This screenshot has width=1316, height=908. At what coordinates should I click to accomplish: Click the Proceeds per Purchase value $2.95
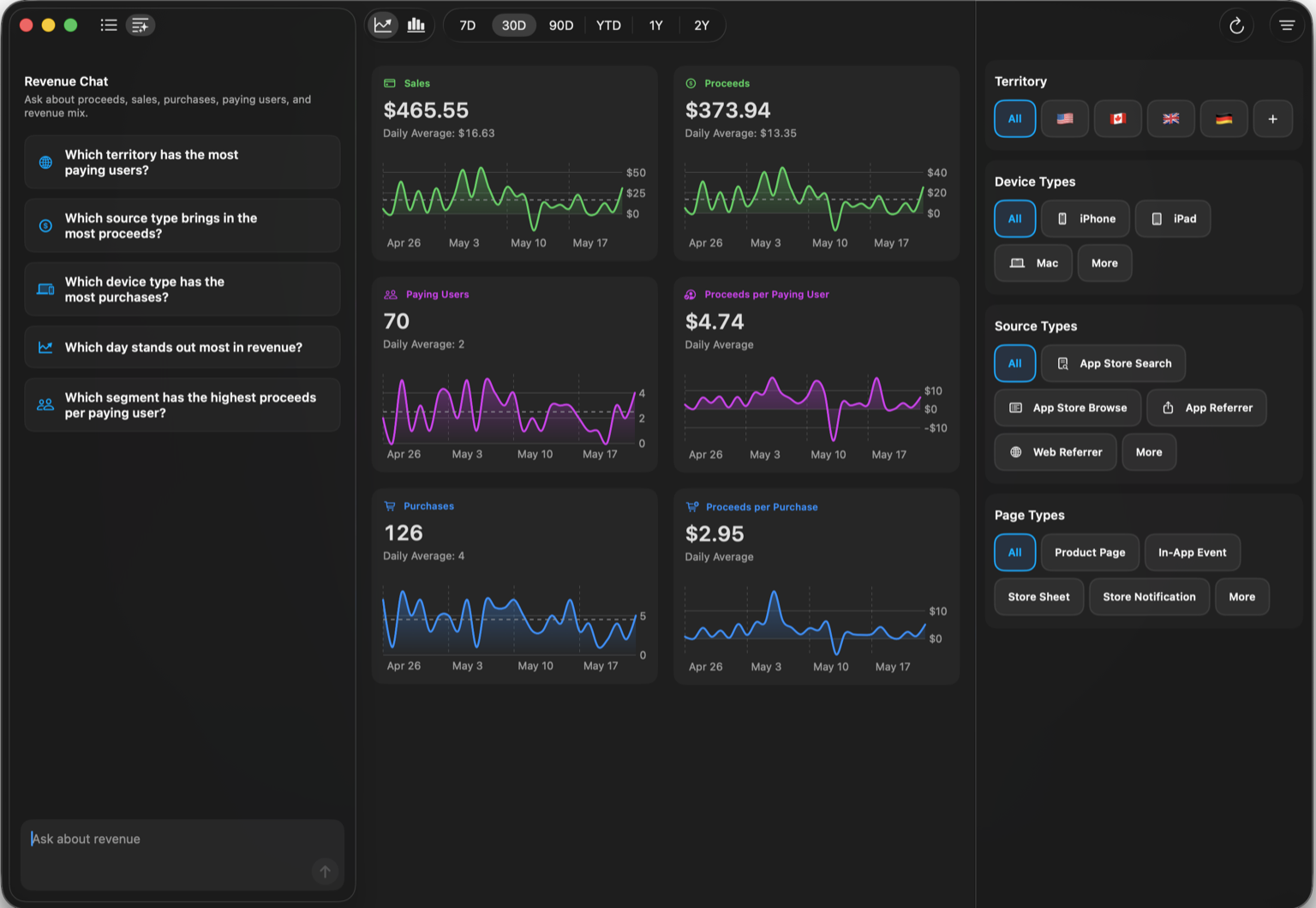715,534
